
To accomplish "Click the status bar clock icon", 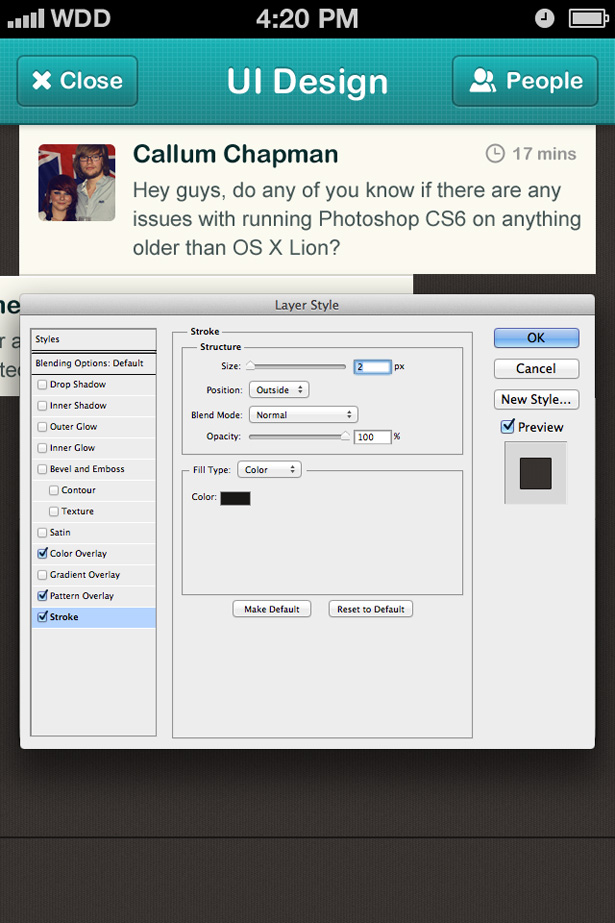I will click(x=545, y=18).
